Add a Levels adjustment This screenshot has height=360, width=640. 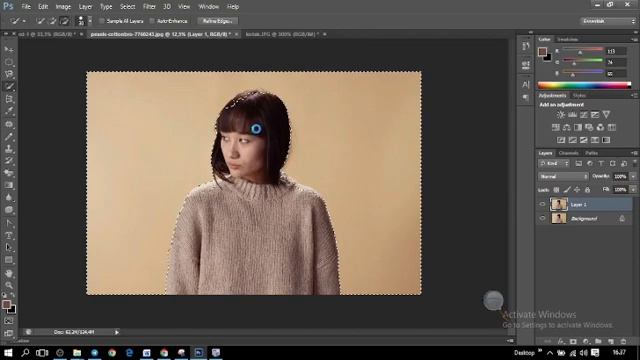tap(573, 115)
